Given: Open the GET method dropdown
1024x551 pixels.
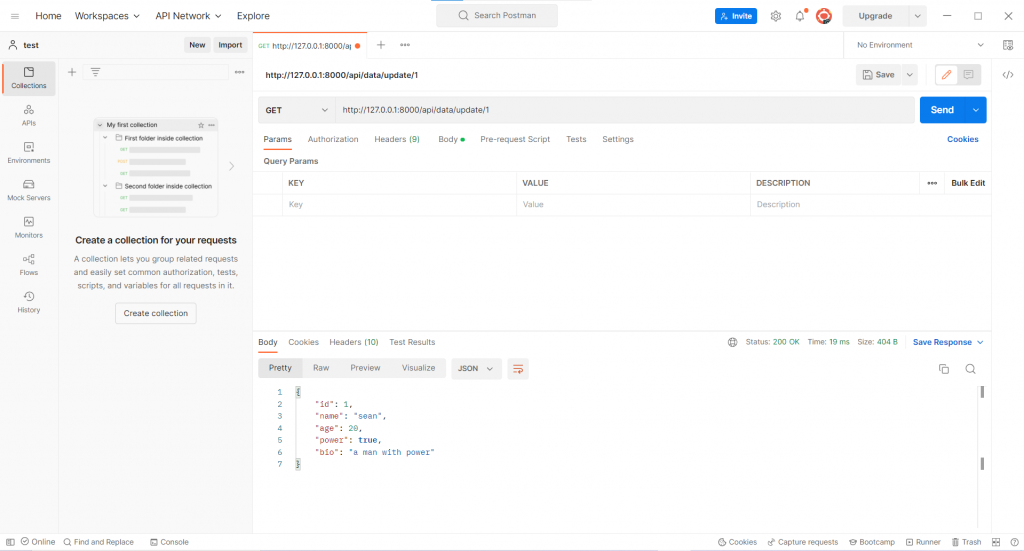Looking at the screenshot, I should pos(296,110).
